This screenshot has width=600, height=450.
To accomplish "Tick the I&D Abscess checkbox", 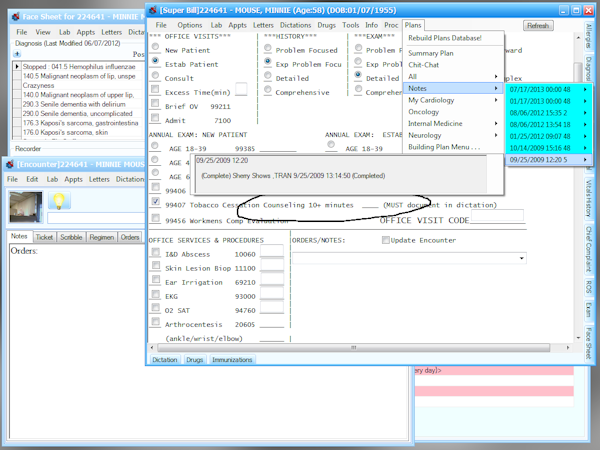I will click(155, 254).
